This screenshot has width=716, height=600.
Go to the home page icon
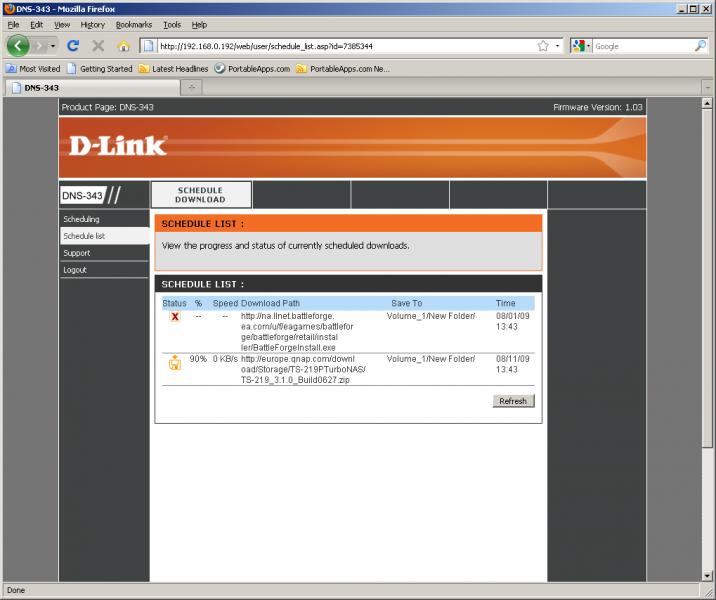click(x=123, y=46)
